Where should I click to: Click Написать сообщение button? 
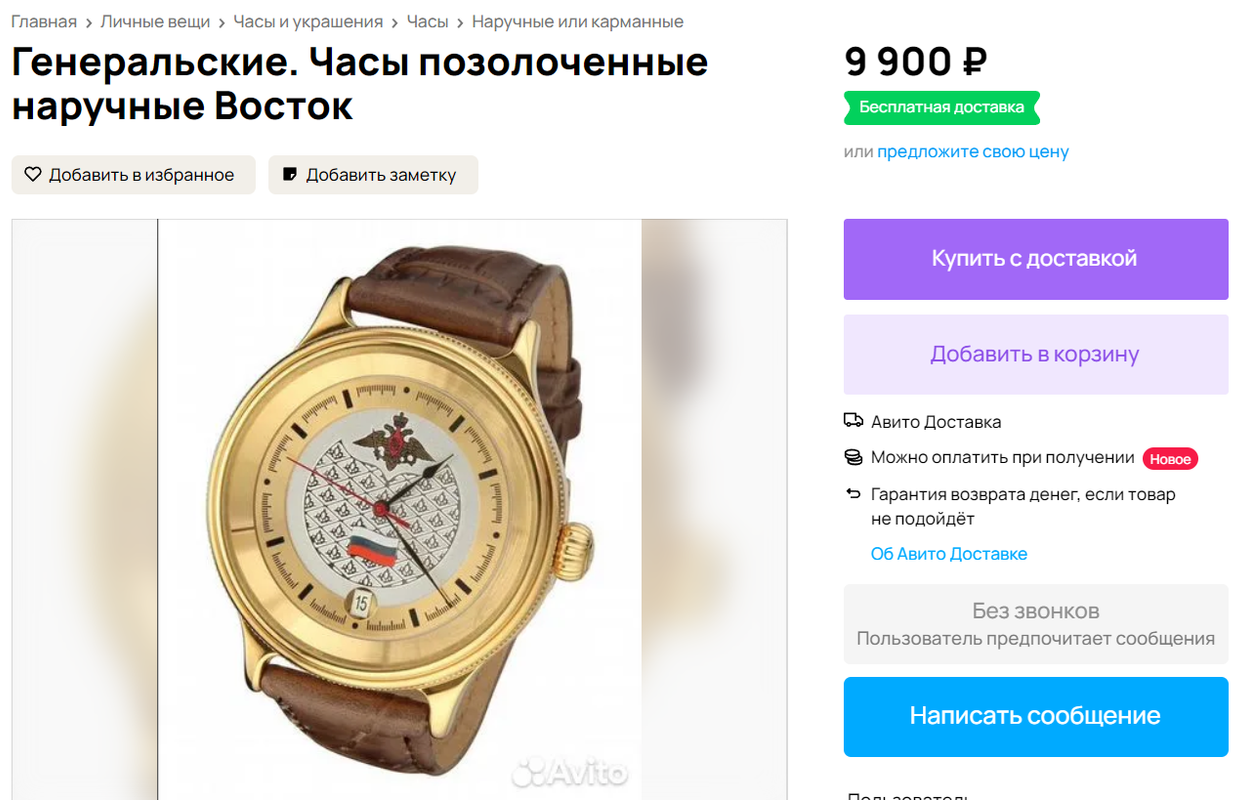1036,717
